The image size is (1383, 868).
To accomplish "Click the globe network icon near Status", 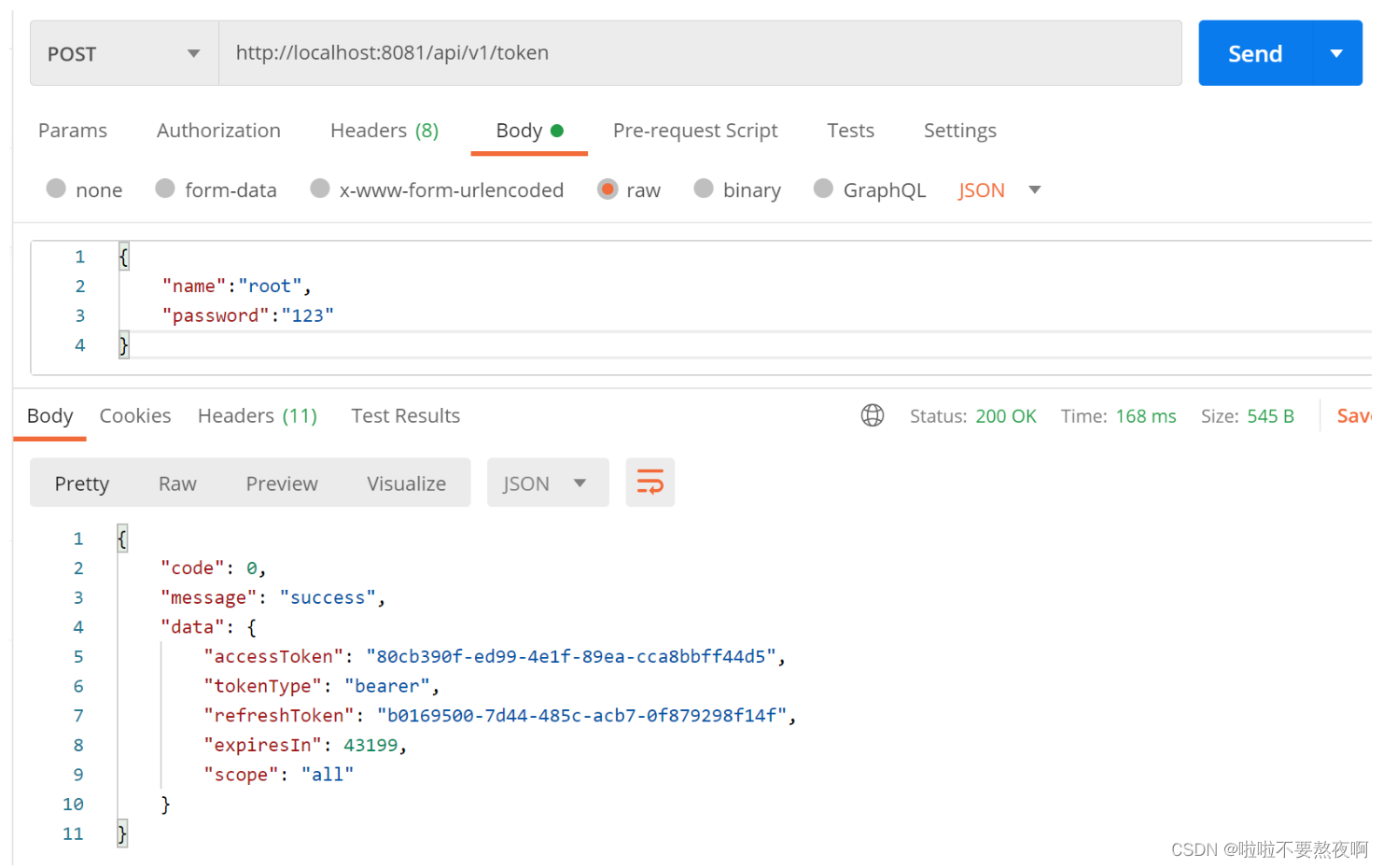I will pos(873,415).
